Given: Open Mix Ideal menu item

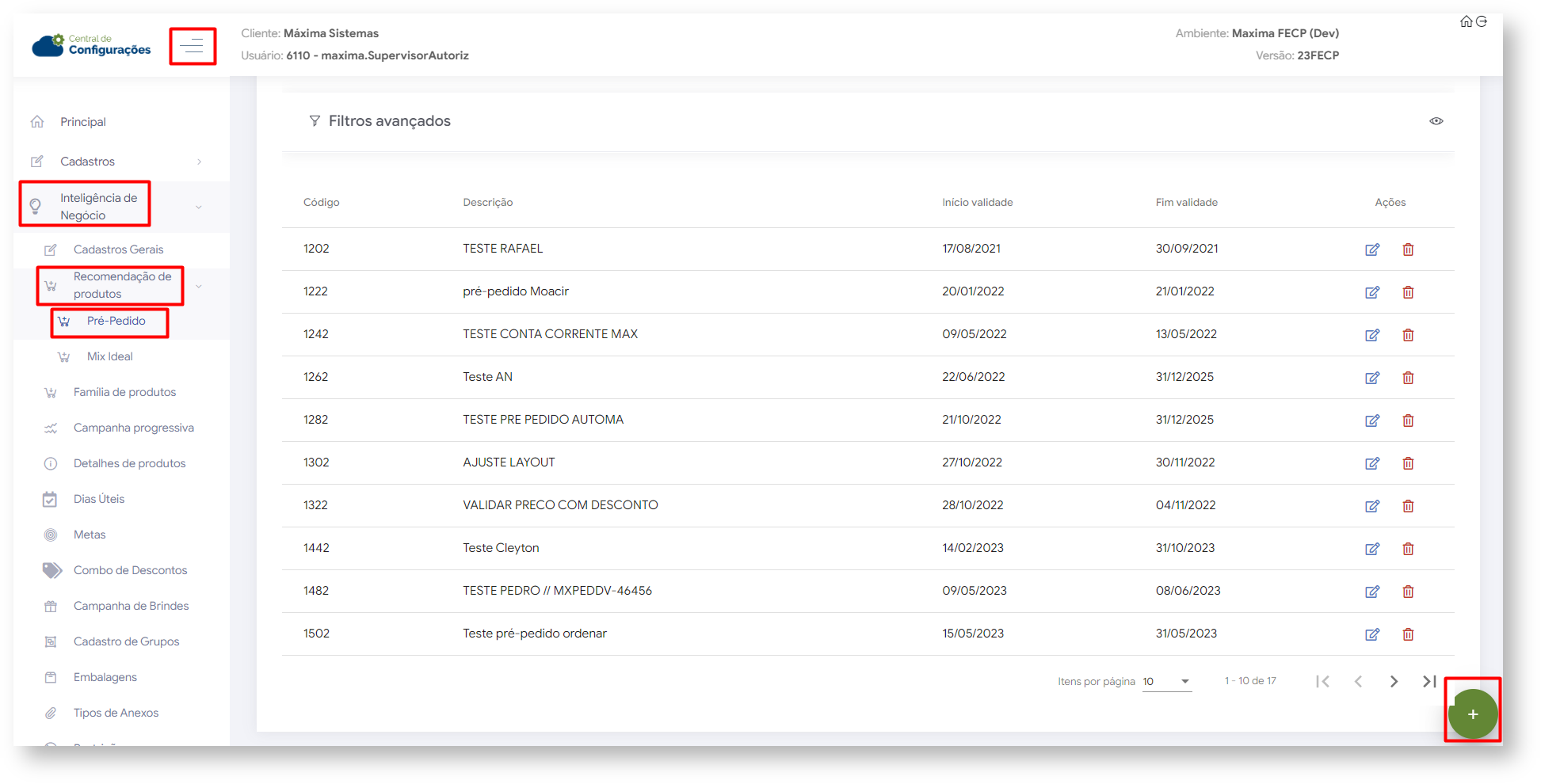Looking at the screenshot, I should [x=110, y=356].
